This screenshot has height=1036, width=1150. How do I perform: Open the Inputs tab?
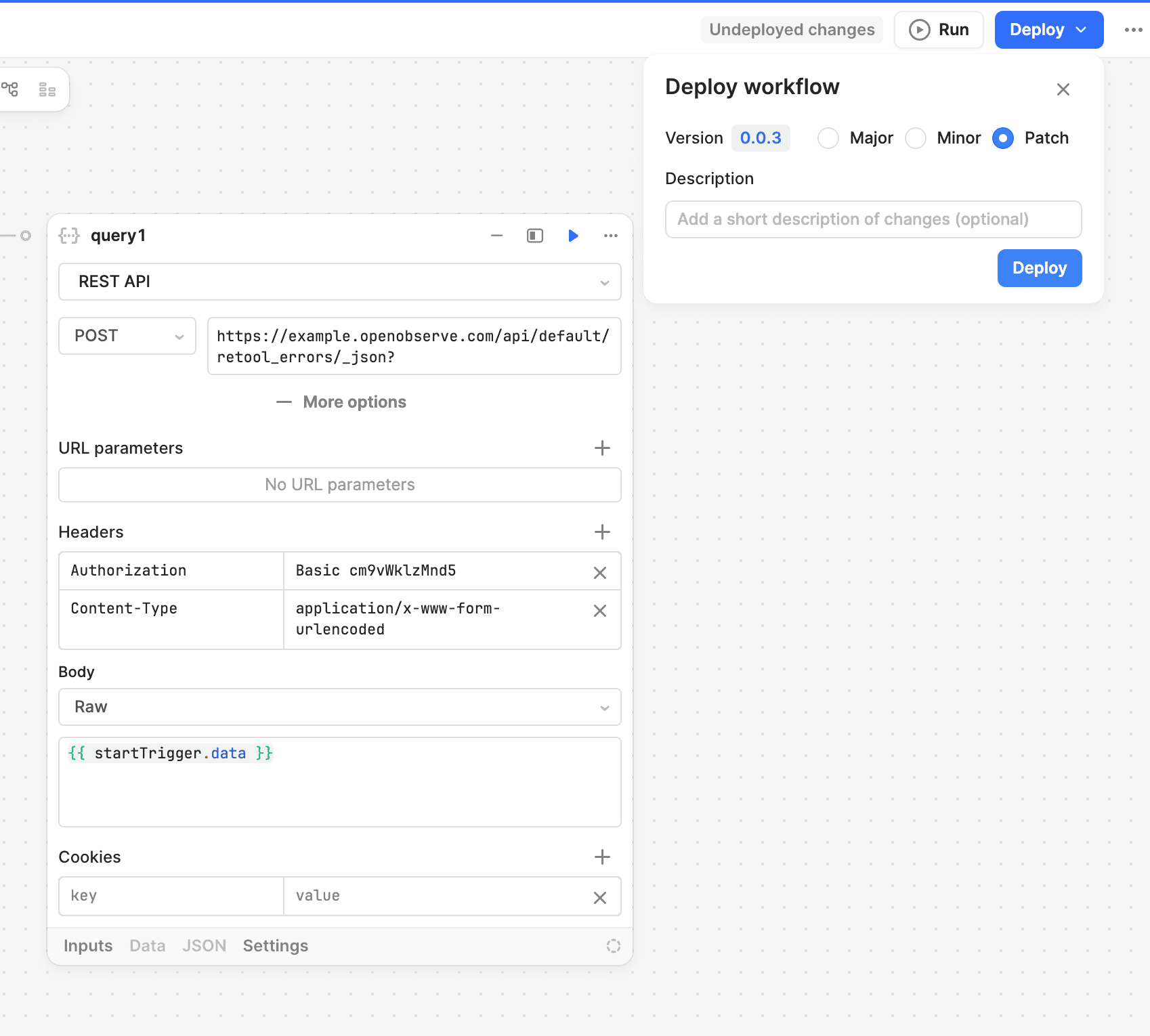click(88, 946)
